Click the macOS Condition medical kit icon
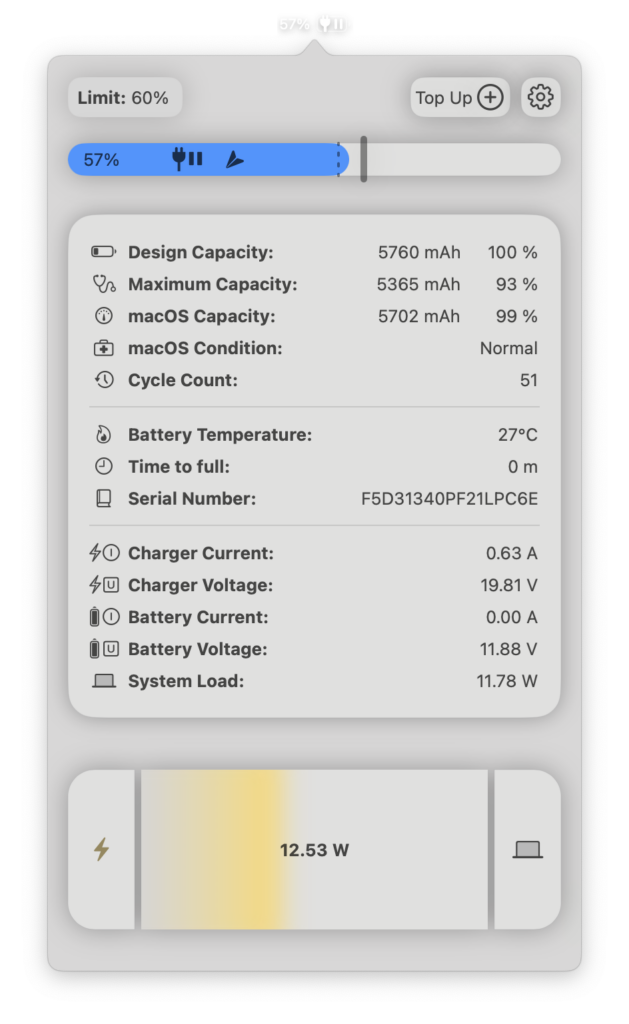629x1024 pixels. pos(103,349)
